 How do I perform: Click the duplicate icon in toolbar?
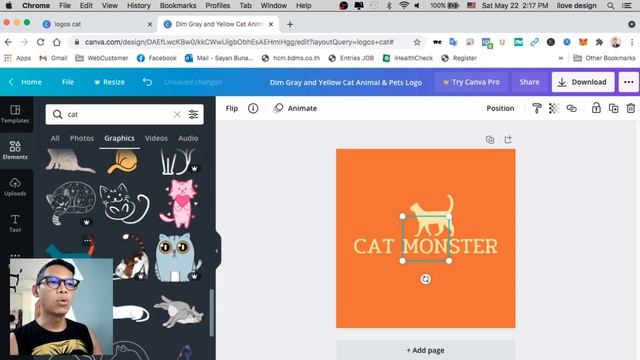tap(613, 108)
